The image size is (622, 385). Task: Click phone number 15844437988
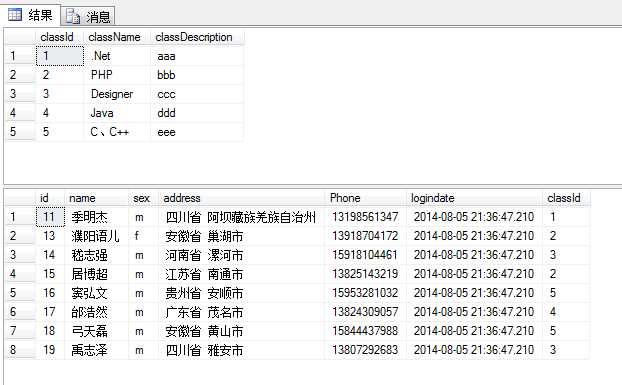point(365,331)
